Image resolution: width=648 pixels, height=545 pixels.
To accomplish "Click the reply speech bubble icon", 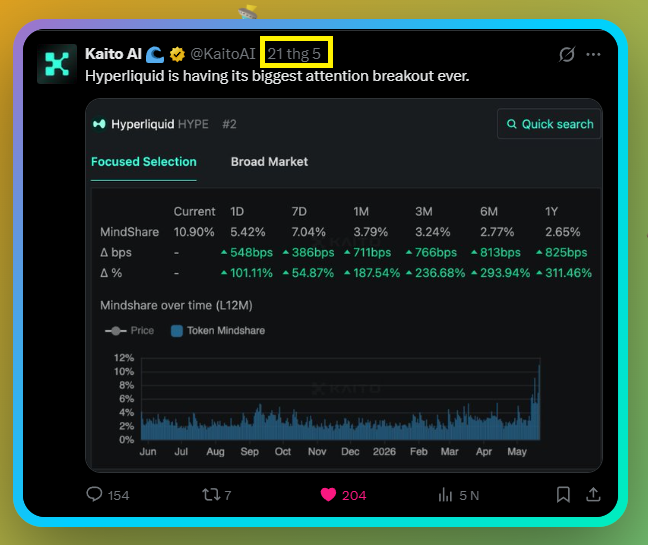I will pos(94,494).
